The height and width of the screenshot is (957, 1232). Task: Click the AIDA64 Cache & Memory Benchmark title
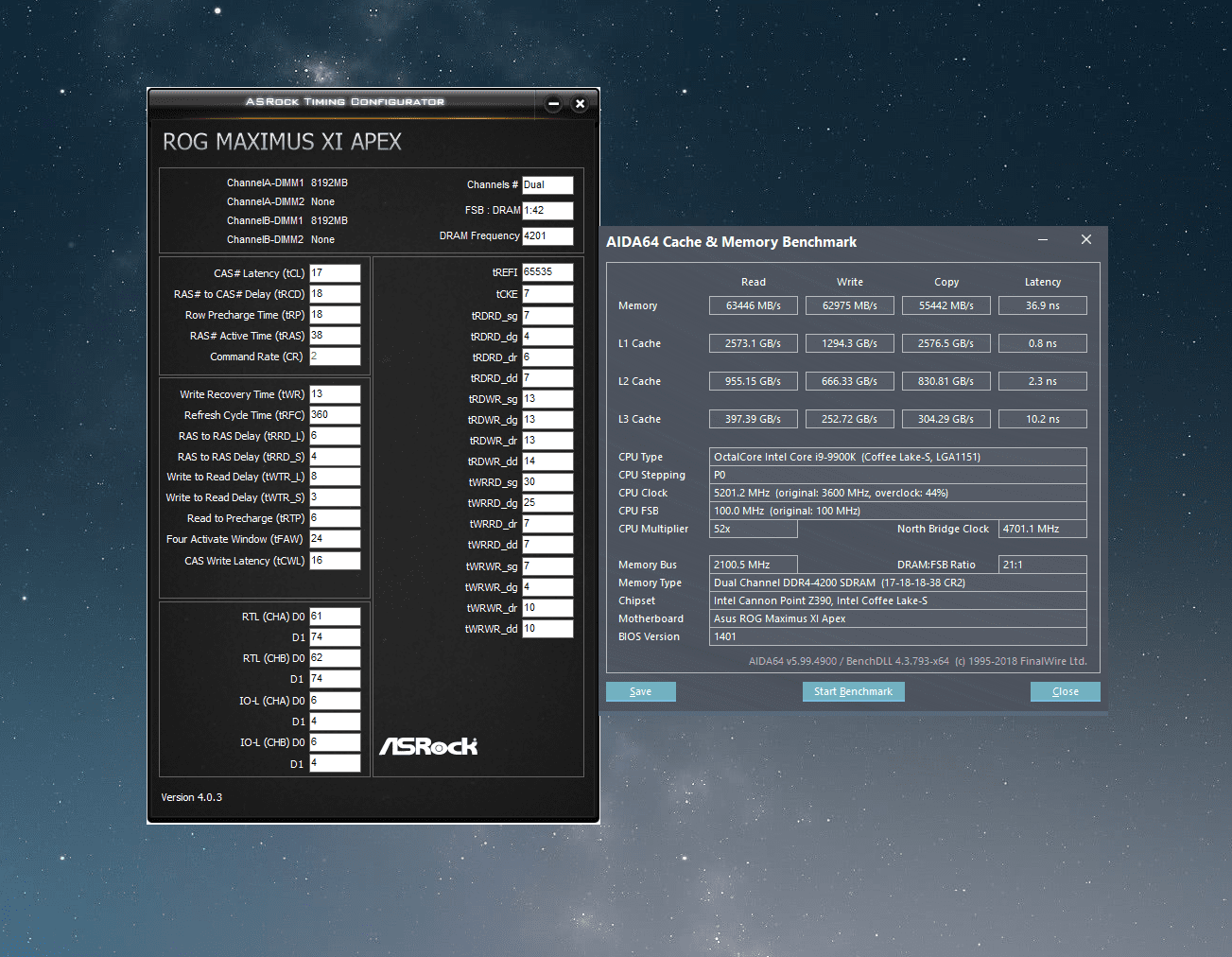coord(731,242)
